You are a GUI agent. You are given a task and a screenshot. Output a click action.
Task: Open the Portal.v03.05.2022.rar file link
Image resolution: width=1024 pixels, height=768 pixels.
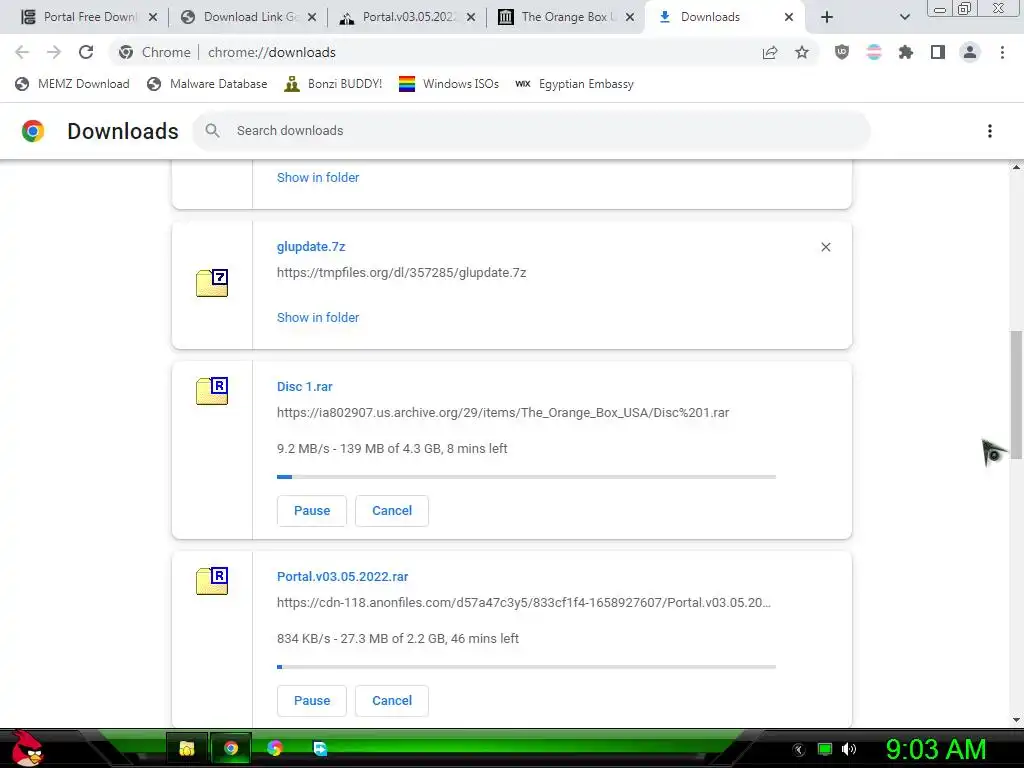coord(342,577)
